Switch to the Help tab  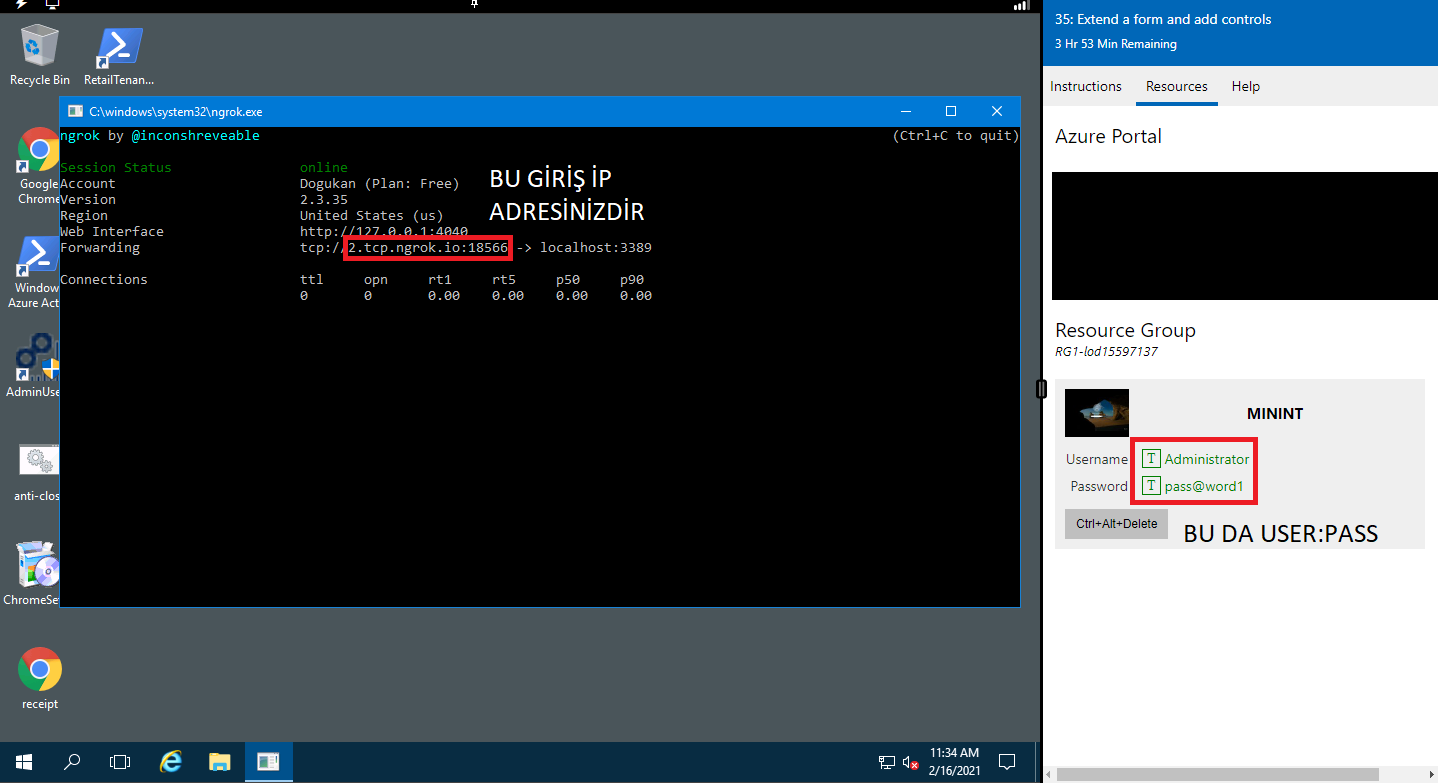pyautogui.click(x=1246, y=86)
